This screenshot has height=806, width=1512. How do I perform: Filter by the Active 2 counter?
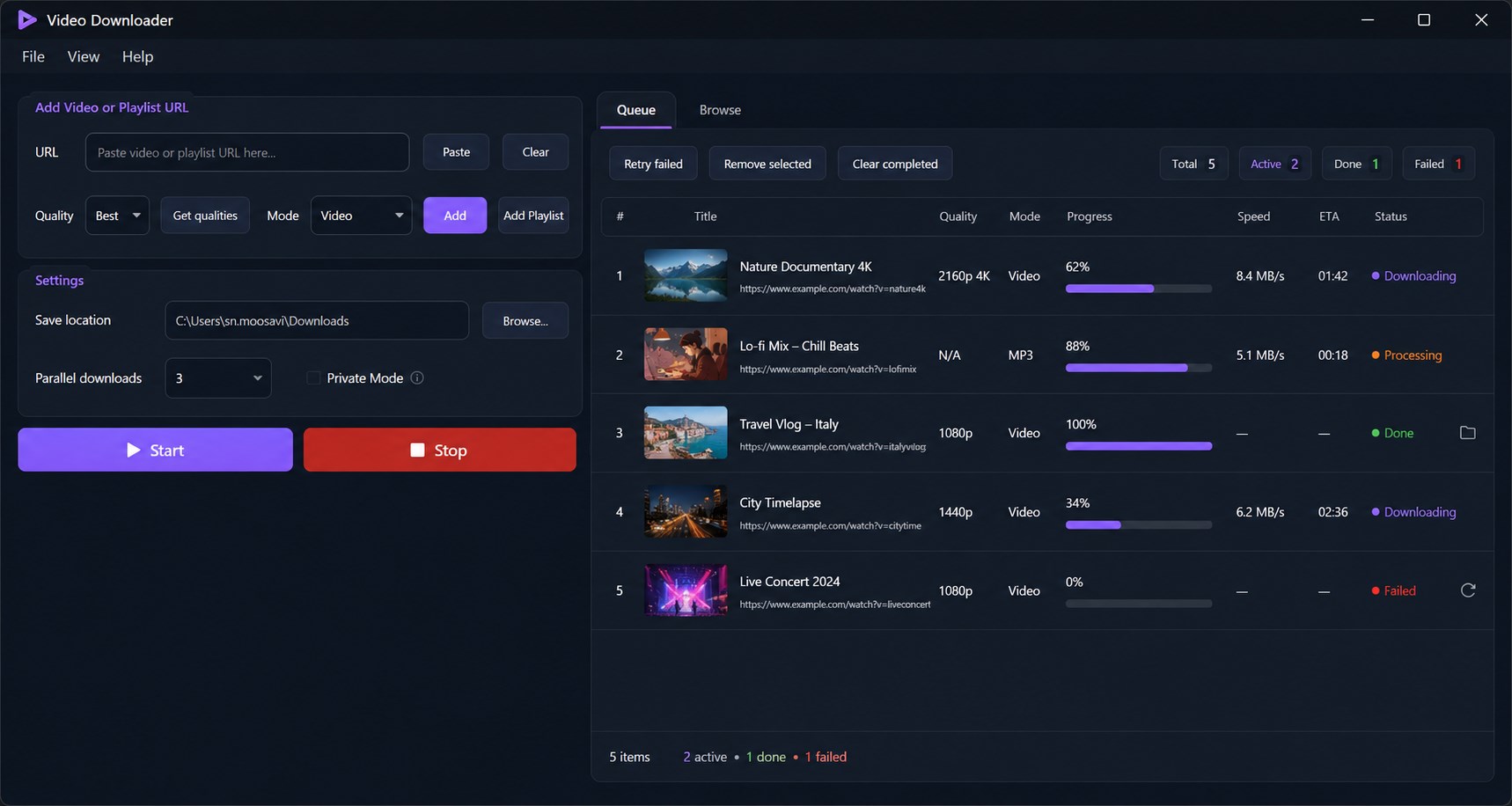(x=1274, y=164)
